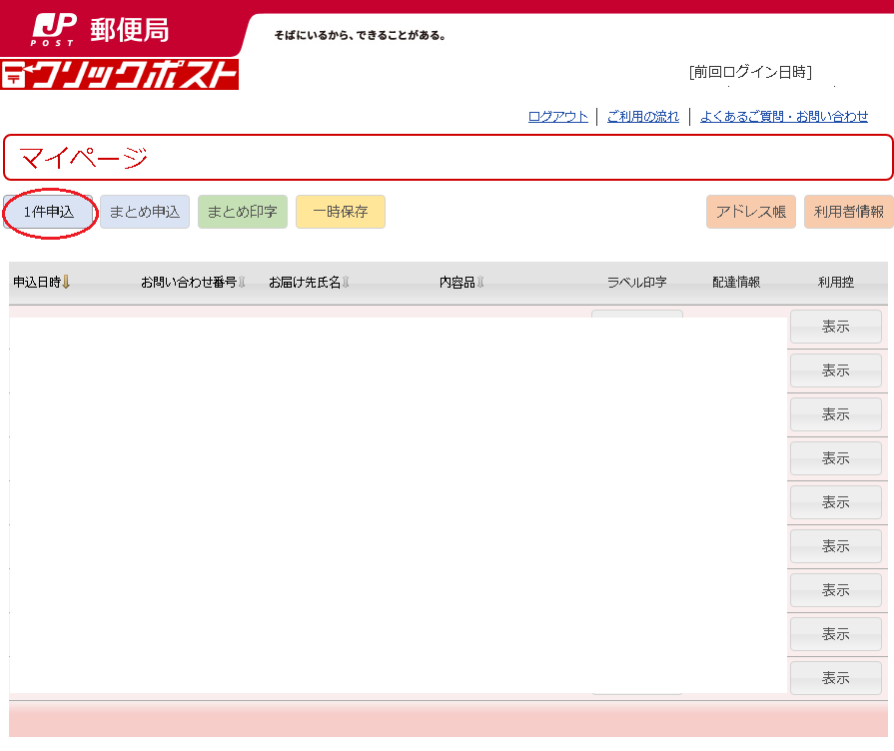Go to 利用者情報 user info

[x=848, y=212]
